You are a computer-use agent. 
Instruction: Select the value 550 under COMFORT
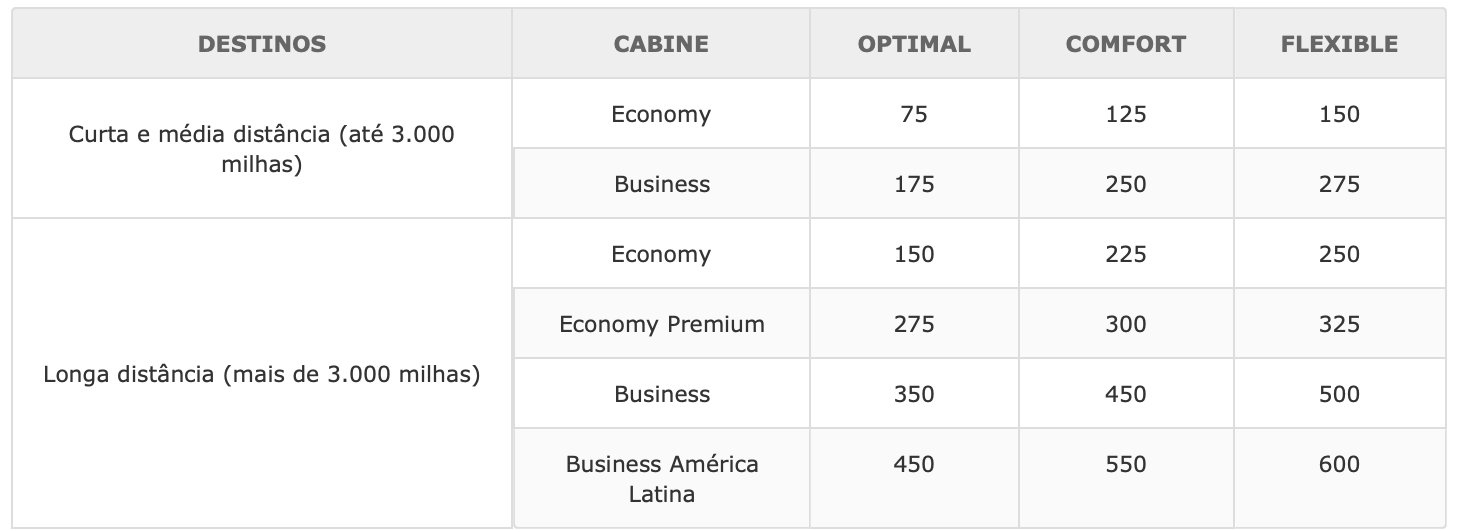pyautogui.click(x=1126, y=464)
